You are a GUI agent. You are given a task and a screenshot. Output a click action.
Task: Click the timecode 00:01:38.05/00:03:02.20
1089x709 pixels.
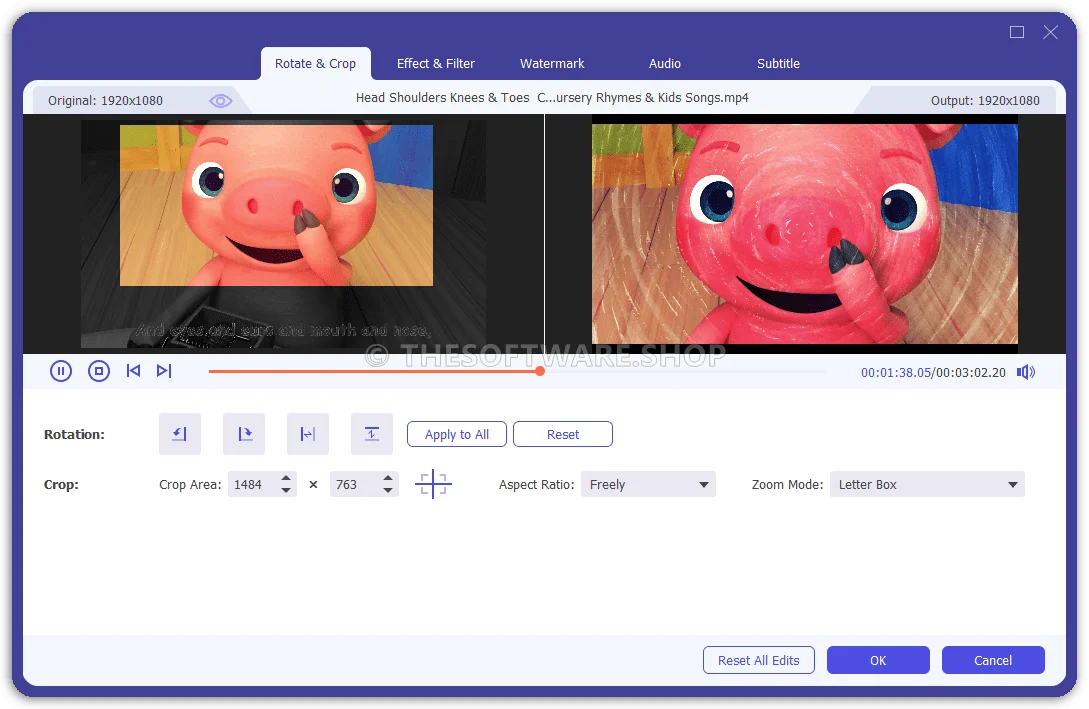[933, 373]
